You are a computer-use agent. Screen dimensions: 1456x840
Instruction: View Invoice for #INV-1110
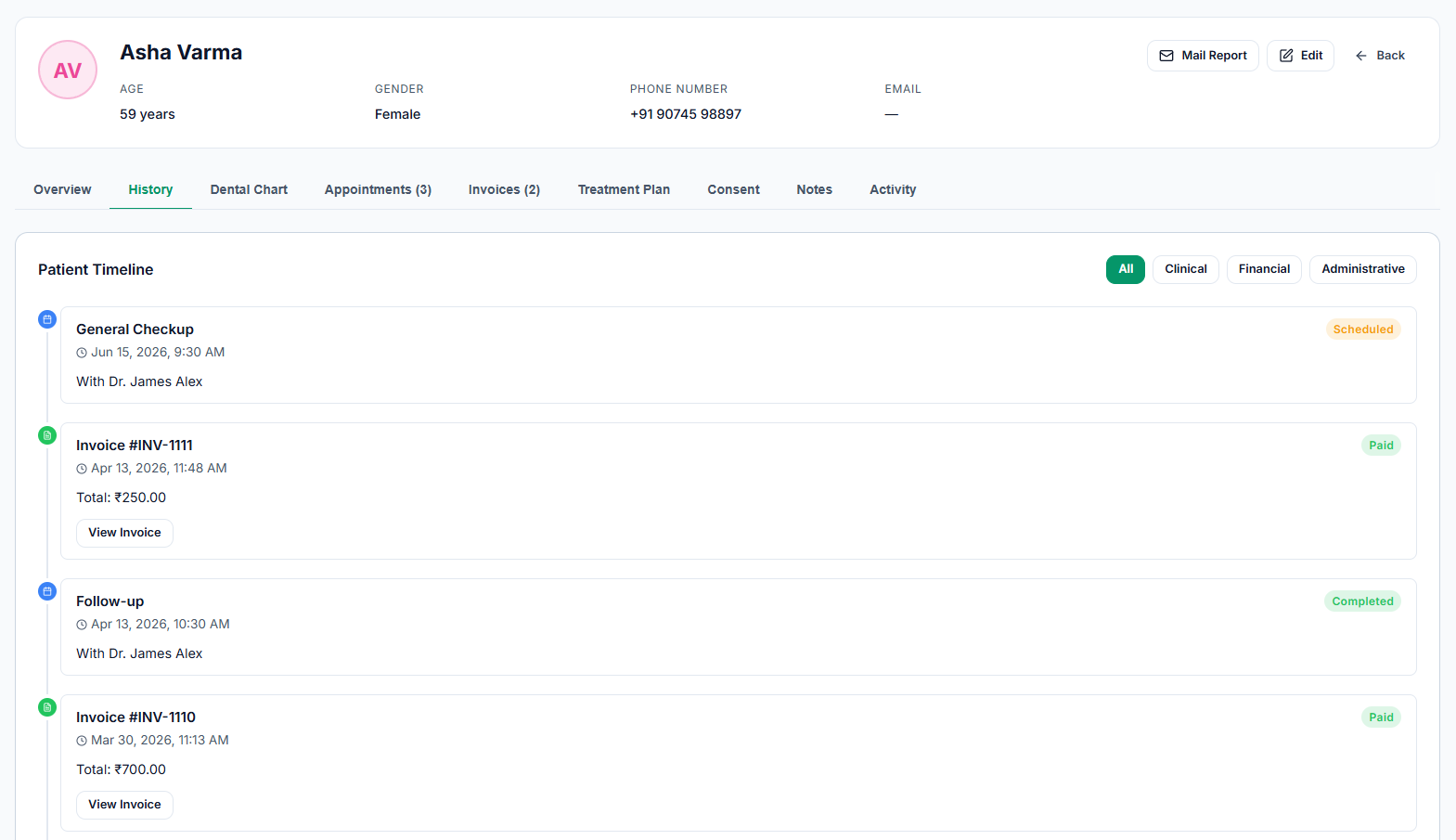[124, 805]
